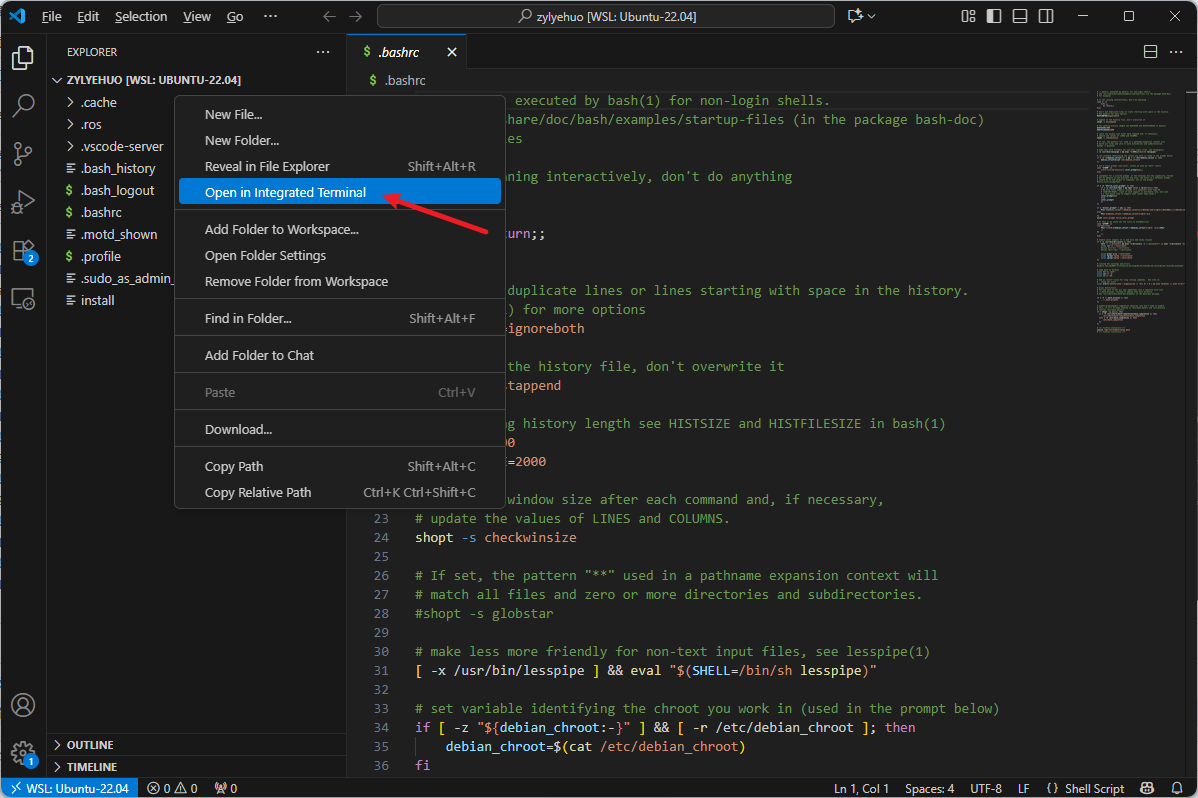The image size is (1198, 798).
Task: Choose Copy Path in context menu
Action: [x=340, y=466]
